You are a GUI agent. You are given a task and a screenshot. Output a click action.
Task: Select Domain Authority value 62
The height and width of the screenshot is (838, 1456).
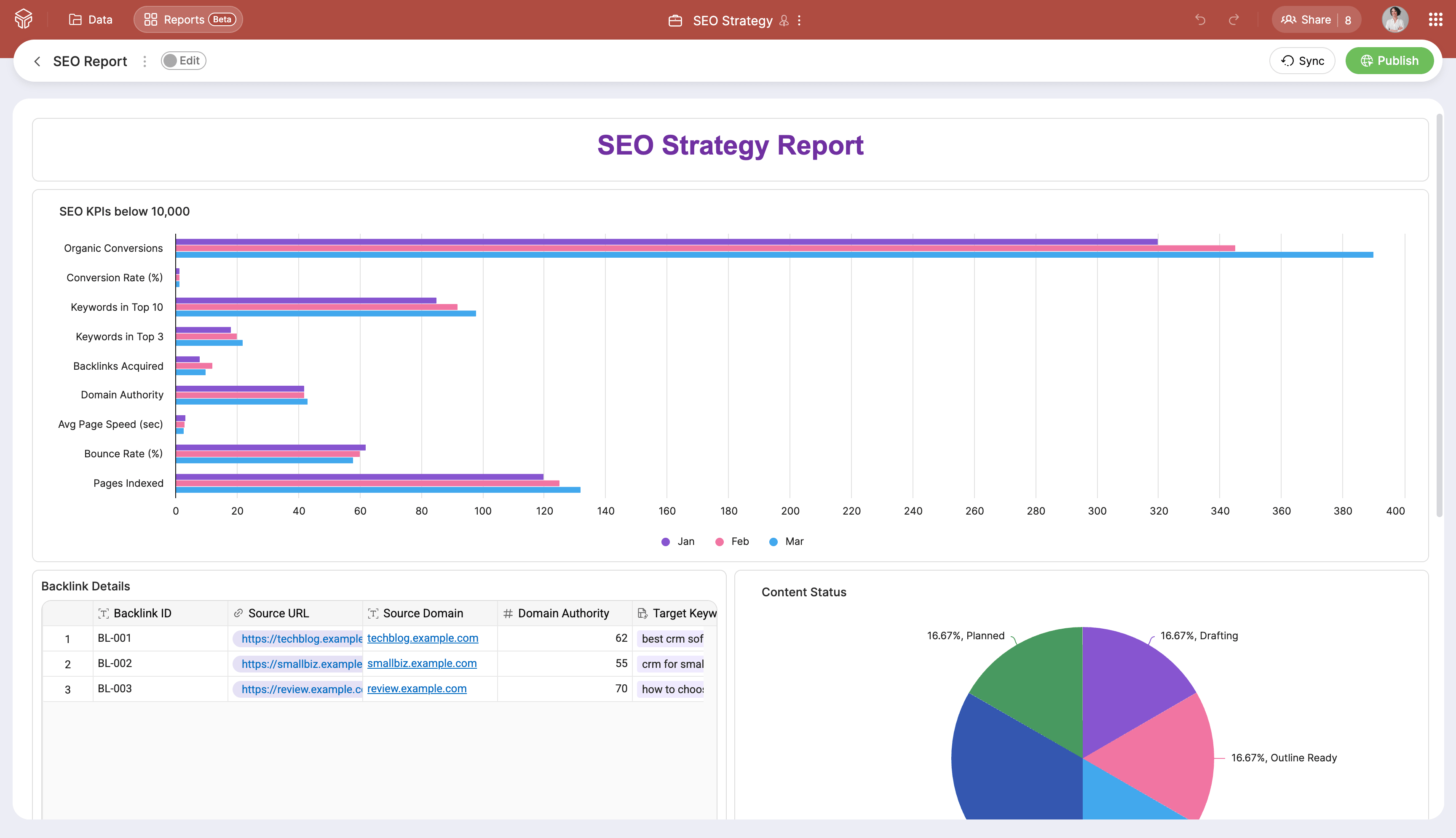[x=564, y=638]
